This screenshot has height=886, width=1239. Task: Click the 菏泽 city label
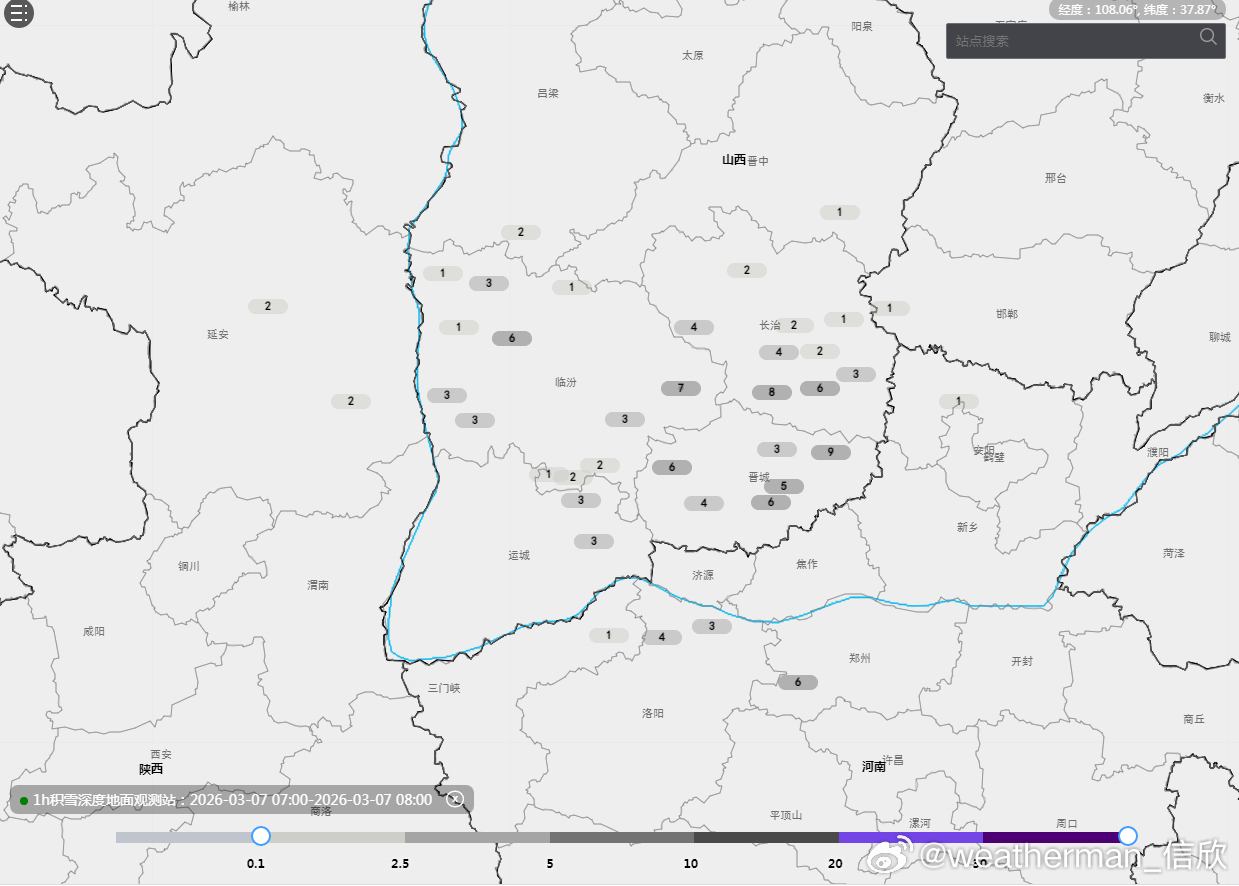pyautogui.click(x=1174, y=552)
